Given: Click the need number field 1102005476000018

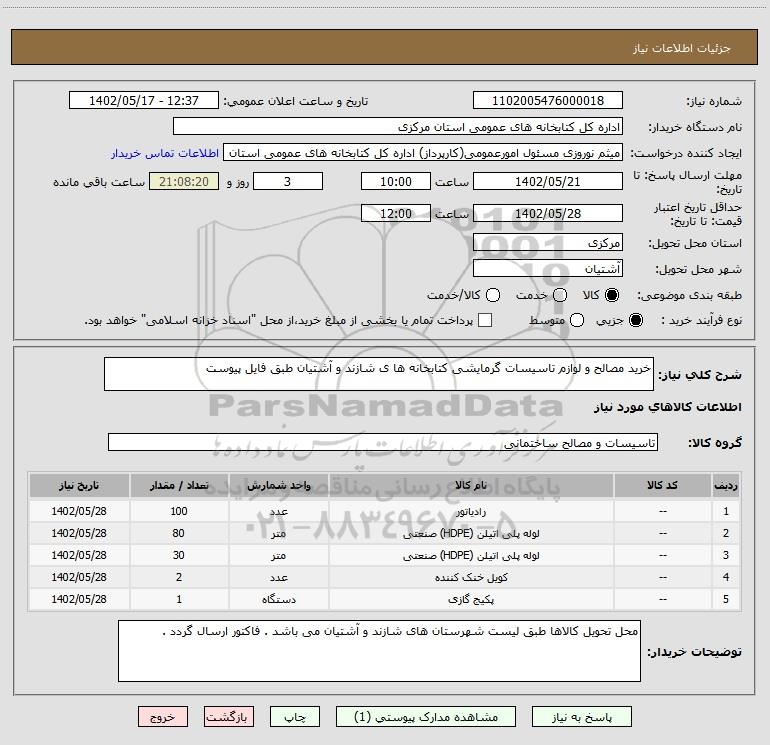Looking at the screenshot, I should pos(548,100).
